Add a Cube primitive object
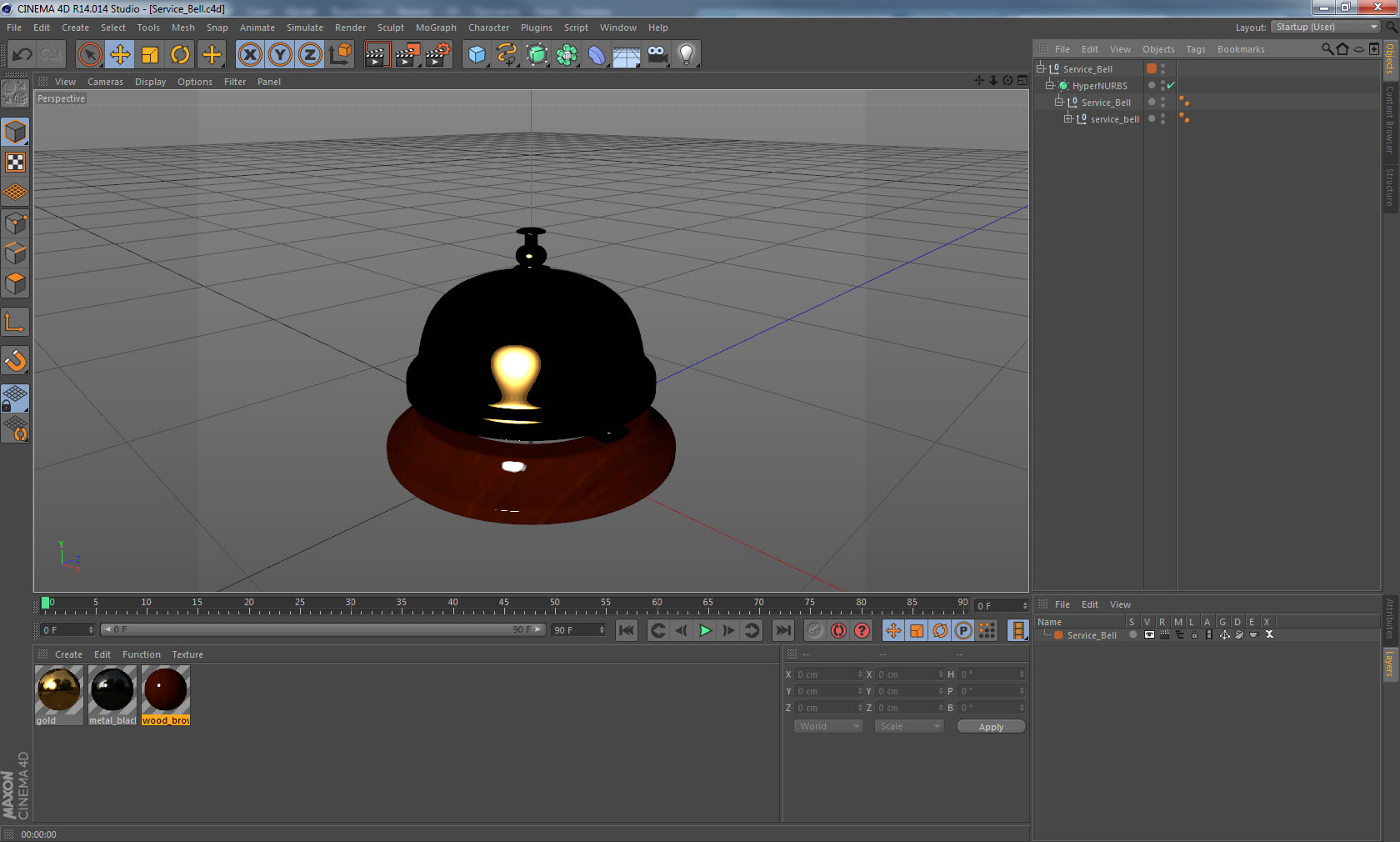The image size is (1400, 842). (x=477, y=55)
